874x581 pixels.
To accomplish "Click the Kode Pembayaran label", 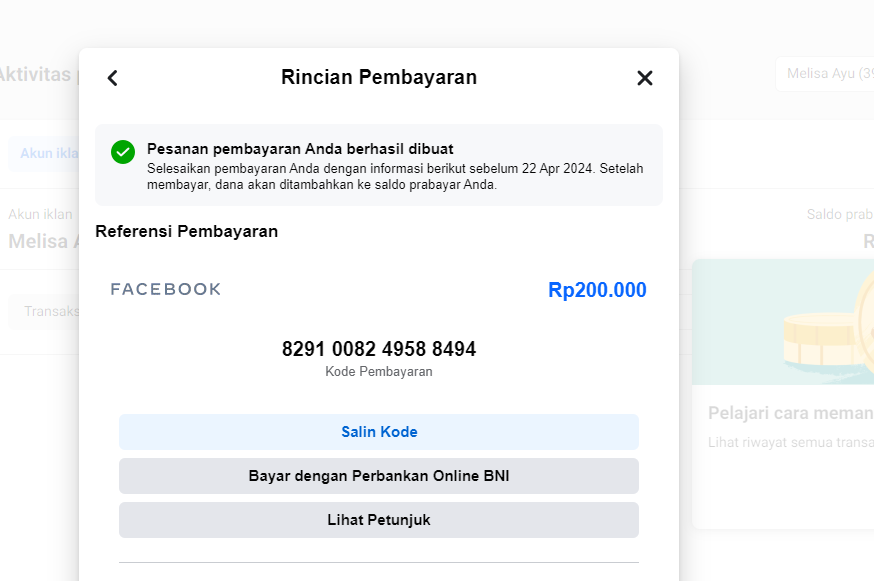I will point(379,371).
